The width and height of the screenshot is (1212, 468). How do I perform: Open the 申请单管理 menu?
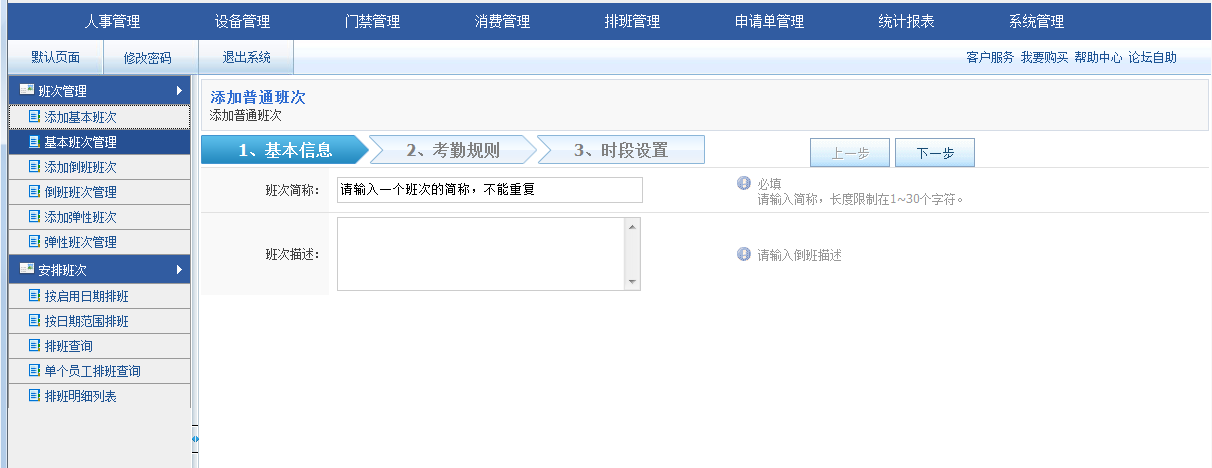click(769, 22)
